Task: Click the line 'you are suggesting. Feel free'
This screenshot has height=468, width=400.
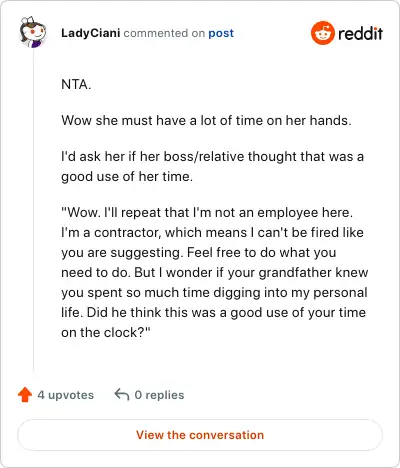Action: pyautogui.click(x=199, y=253)
